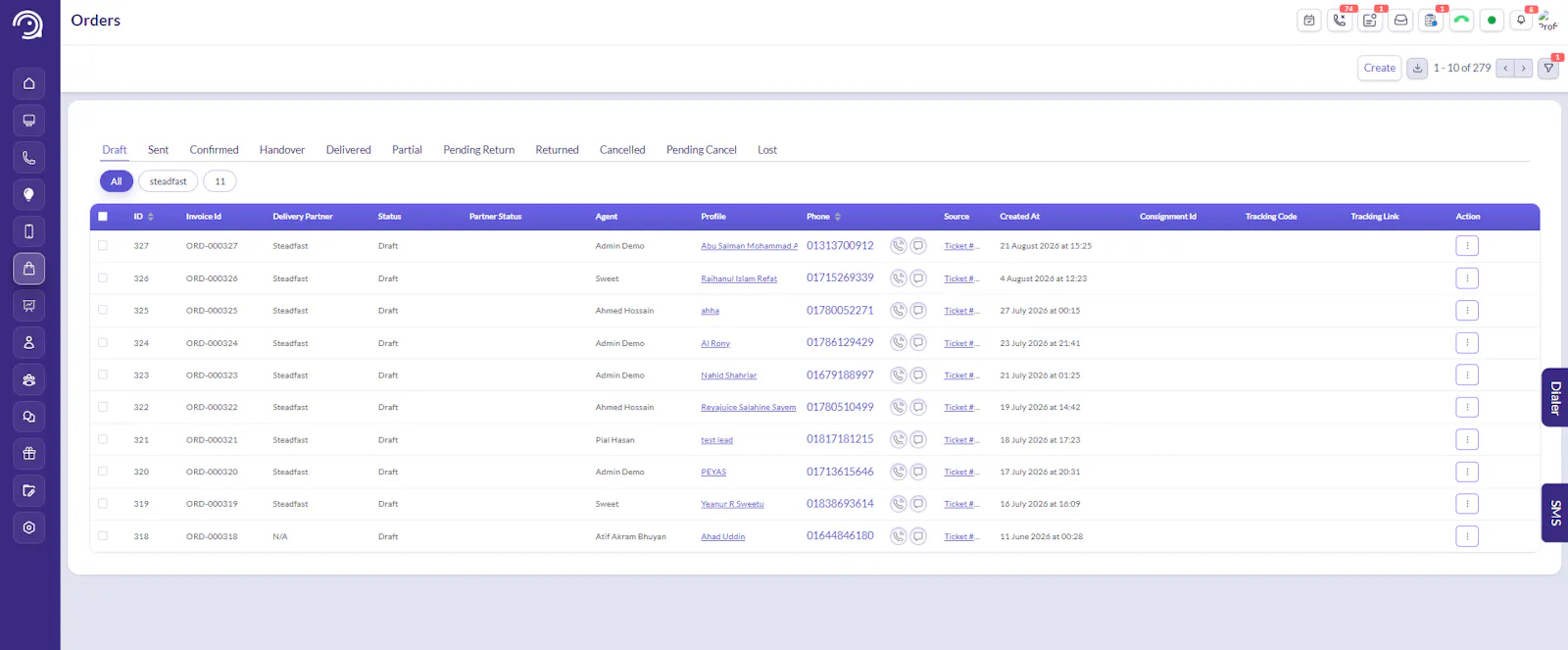
Task: Tick the checkbox for order 320
Action: 103,472
